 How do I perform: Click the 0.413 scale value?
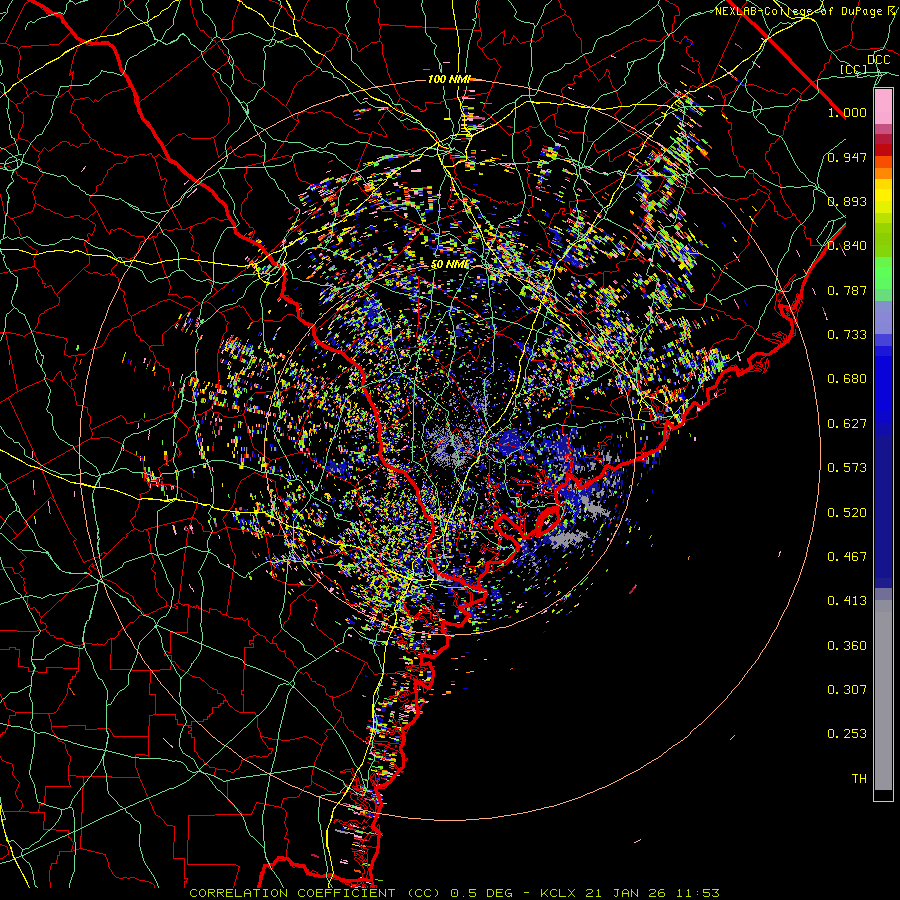pos(847,601)
